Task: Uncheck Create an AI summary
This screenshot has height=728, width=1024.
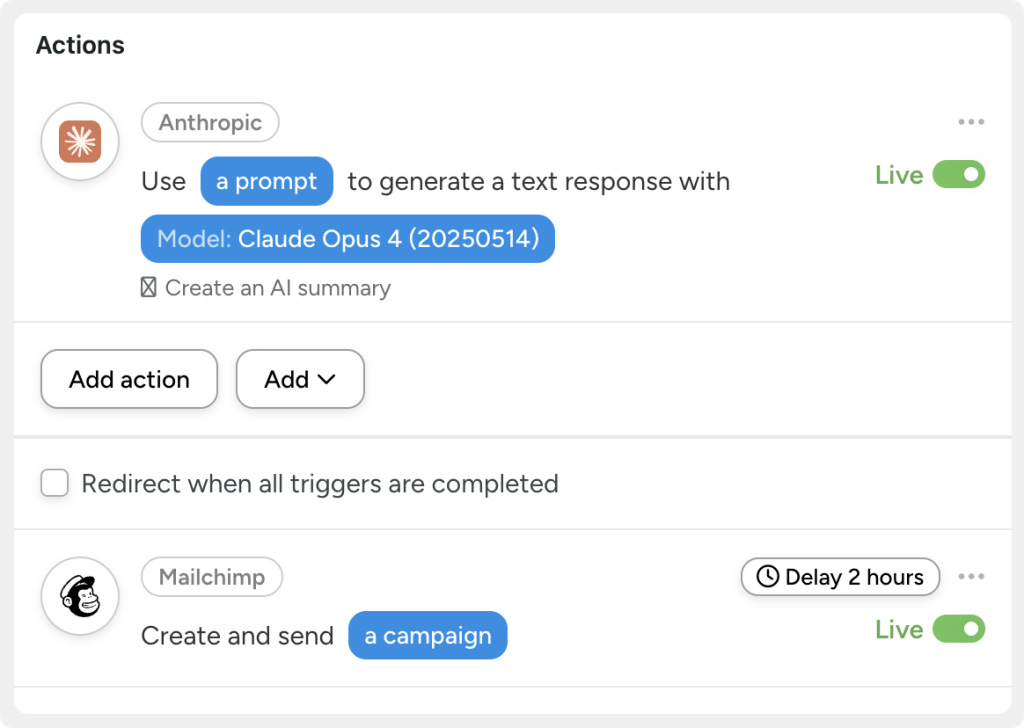Action: pyautogui.click(x=147, y=288)
